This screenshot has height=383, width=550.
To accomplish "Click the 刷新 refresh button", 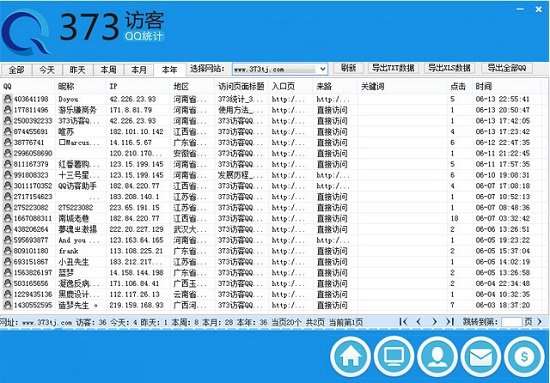I will click(x=348, y=68).
